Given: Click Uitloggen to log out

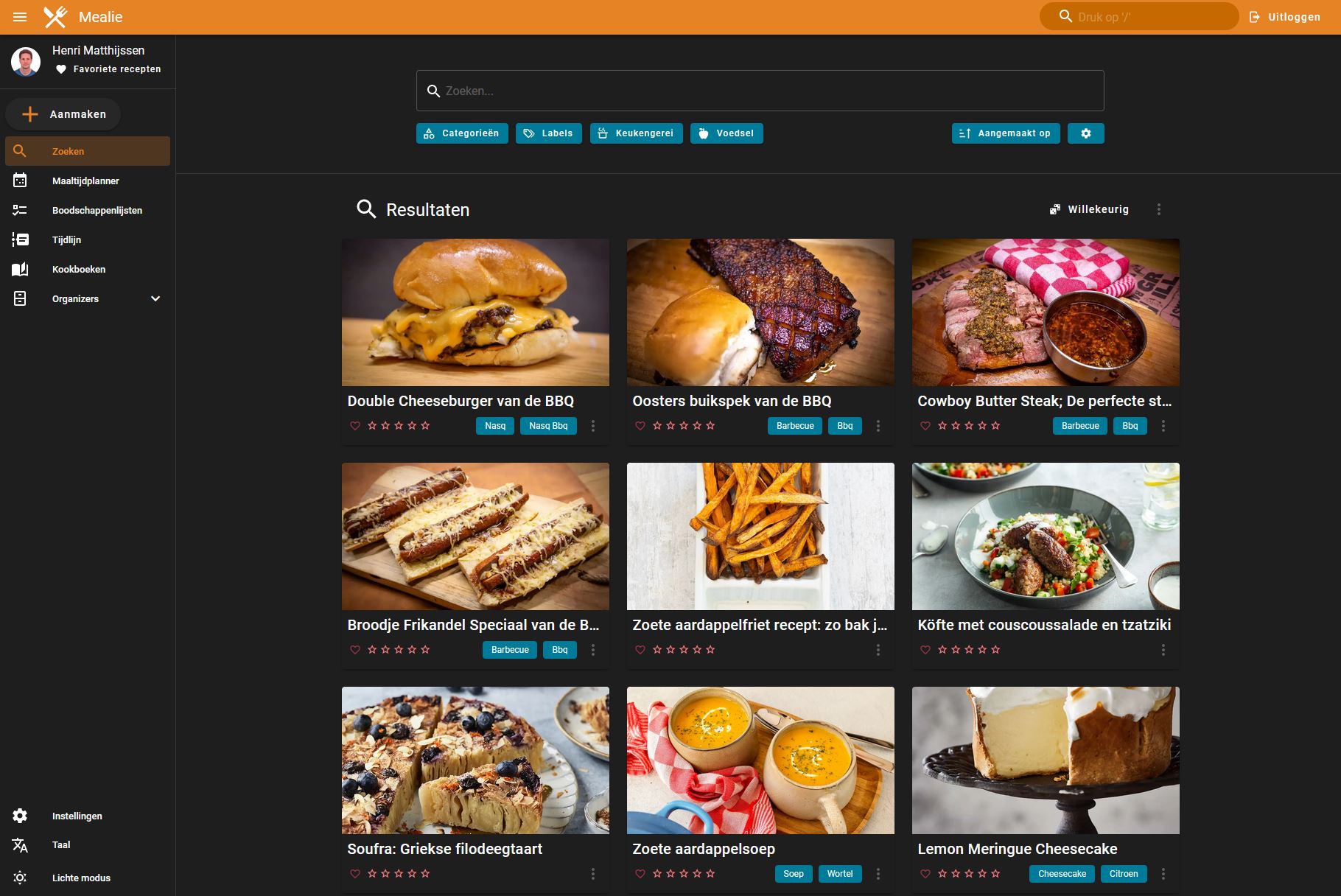Looking at the screenshot, I should (x=1285, y=17).
